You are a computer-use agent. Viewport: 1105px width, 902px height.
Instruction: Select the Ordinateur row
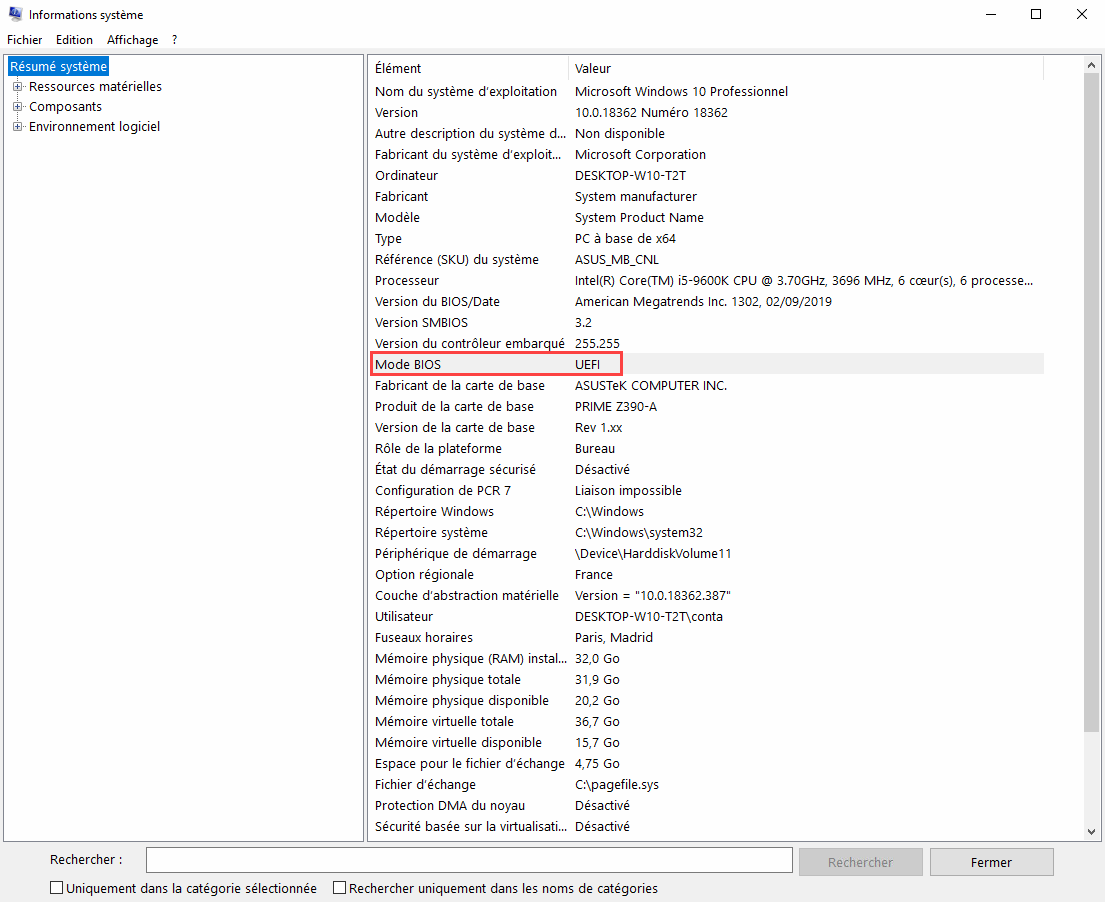tap(707, 175)
